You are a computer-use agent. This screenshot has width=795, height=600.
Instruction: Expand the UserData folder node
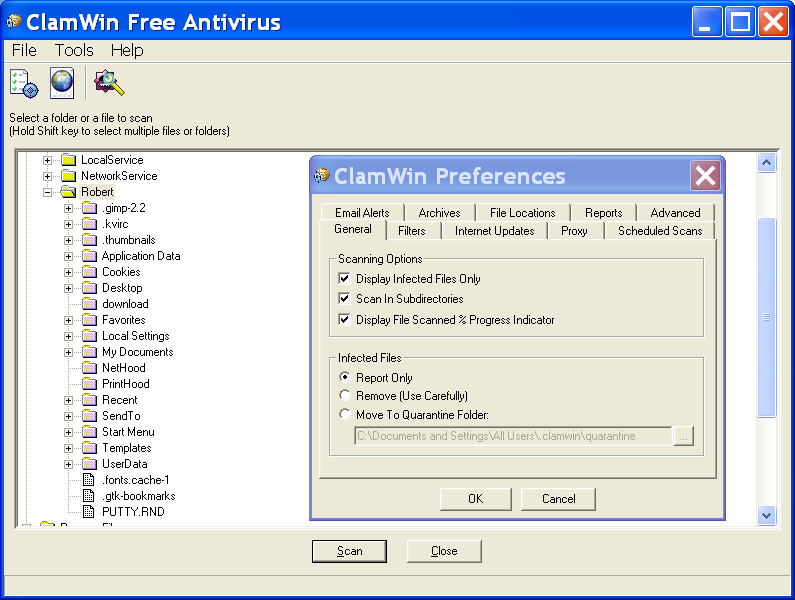pos(68,464)
